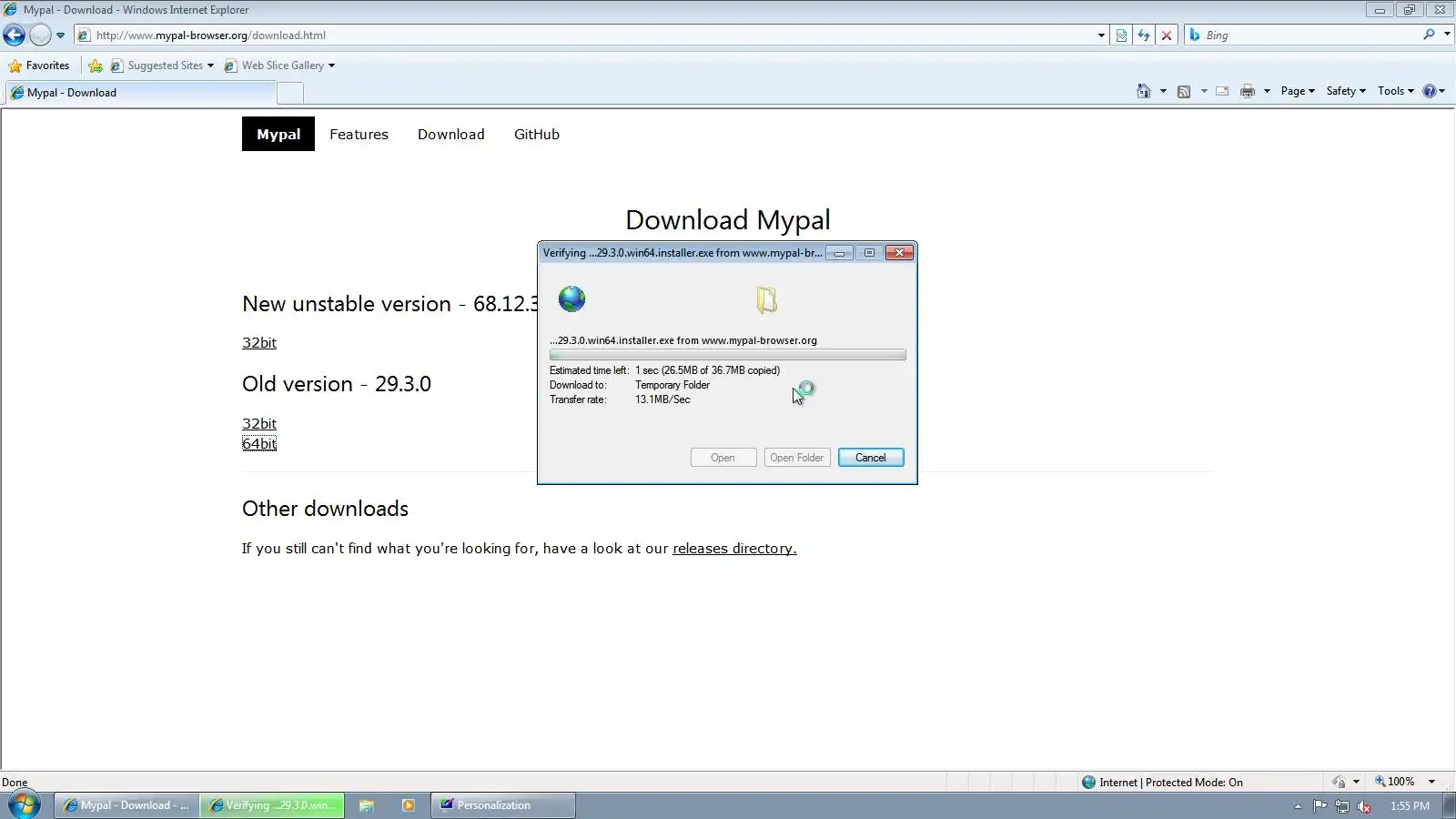Screen dimensions: 1456x819
Task: Click the blue Help question mark icon
Action: point(1429,91)
